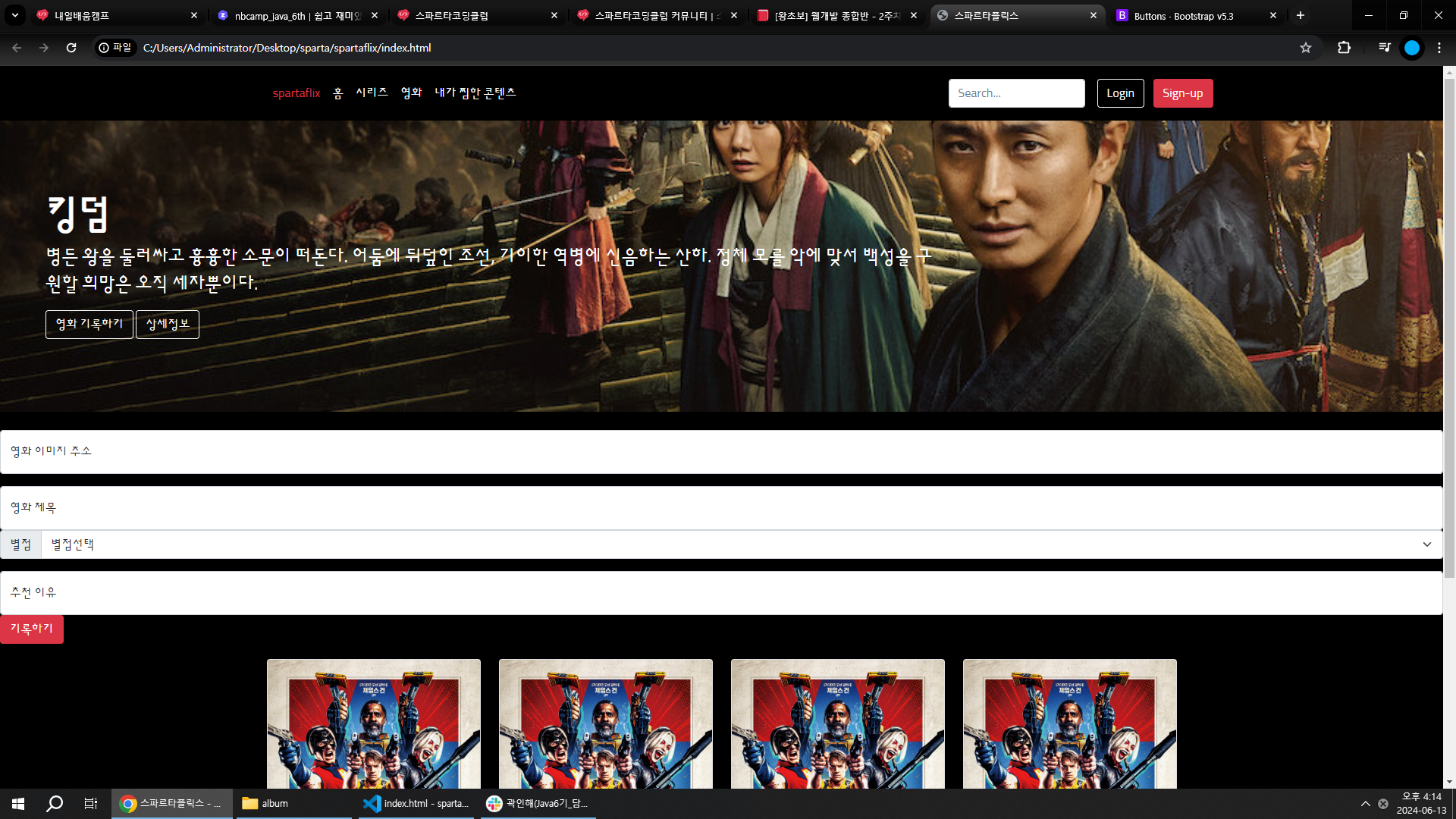Open the Chrome three-dot menu
The height and width of the screenshot is (819, 1456).
click(x=1439, y=48)
